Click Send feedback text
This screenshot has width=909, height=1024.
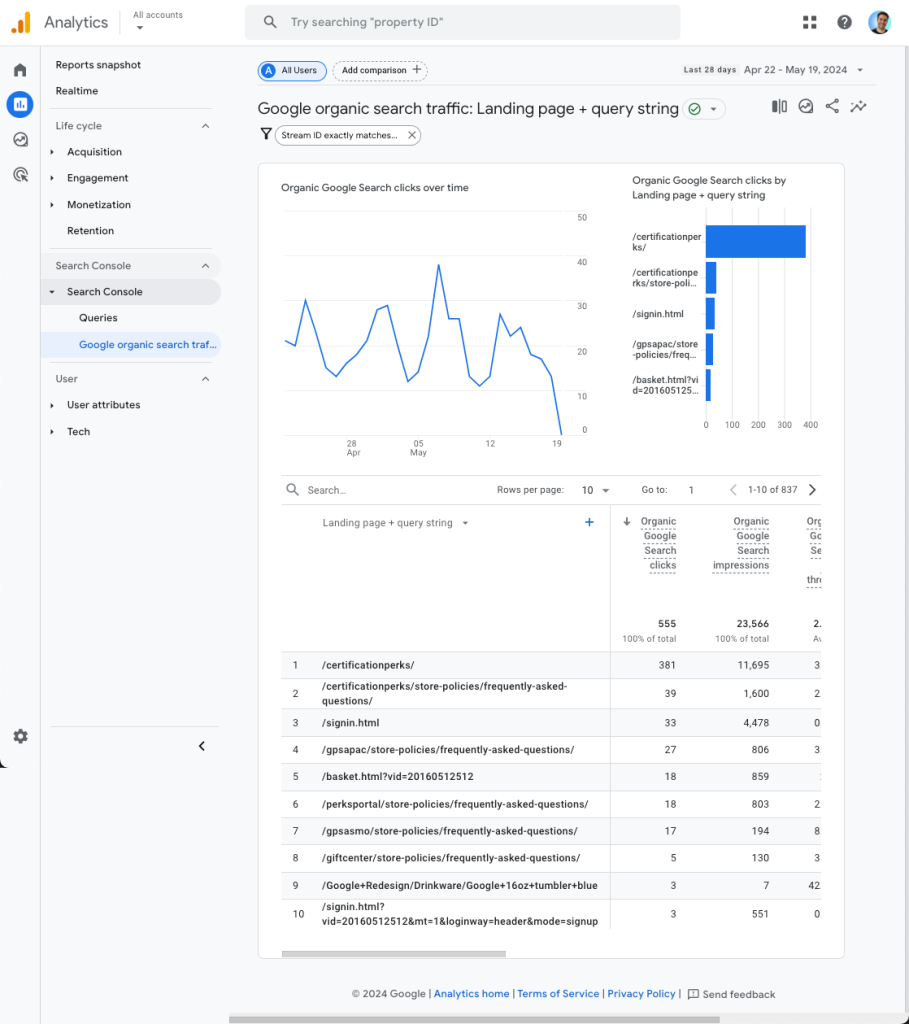point(739,994)
